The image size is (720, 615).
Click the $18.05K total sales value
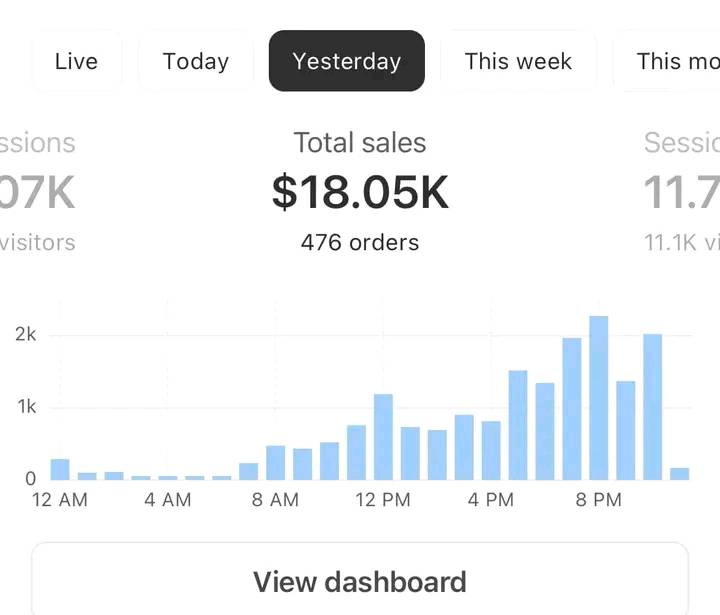pos(360,192)
